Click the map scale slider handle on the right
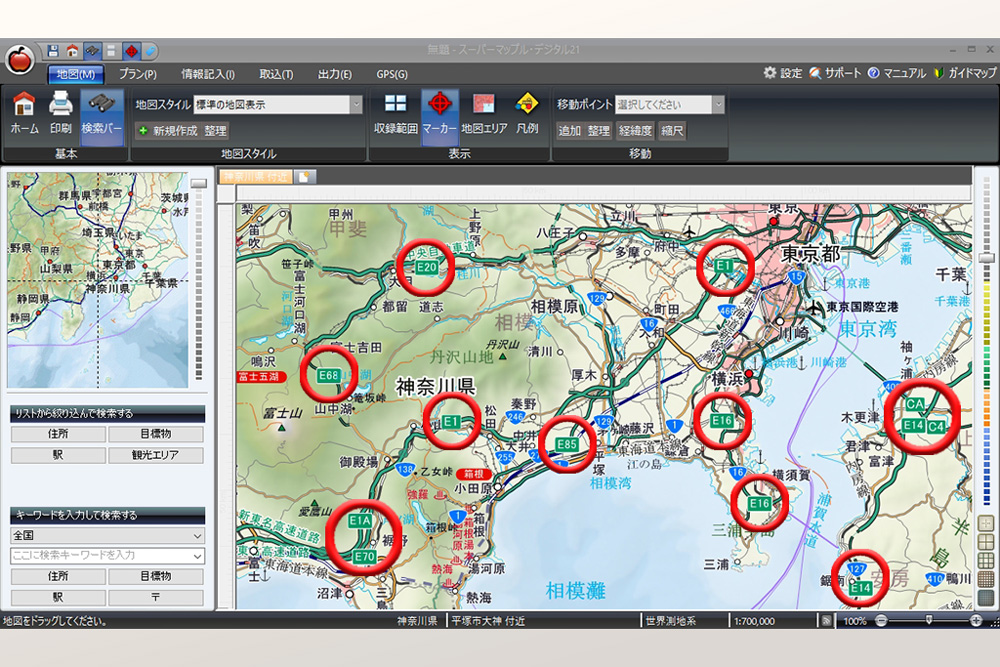The width and height of the screenshot is (1000, 667). (987, 258)
